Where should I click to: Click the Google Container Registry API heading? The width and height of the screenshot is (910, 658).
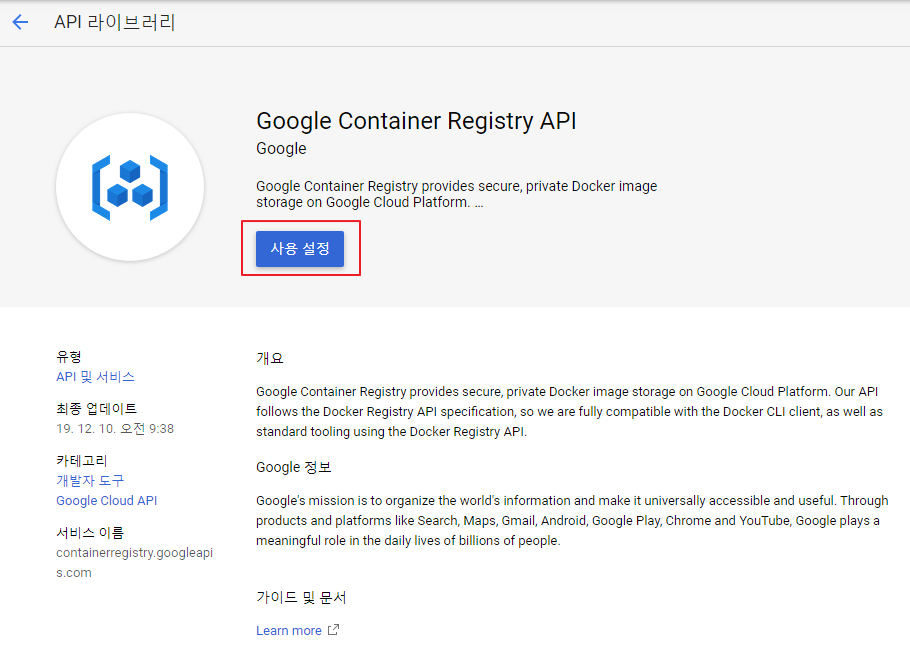point(416,121)
